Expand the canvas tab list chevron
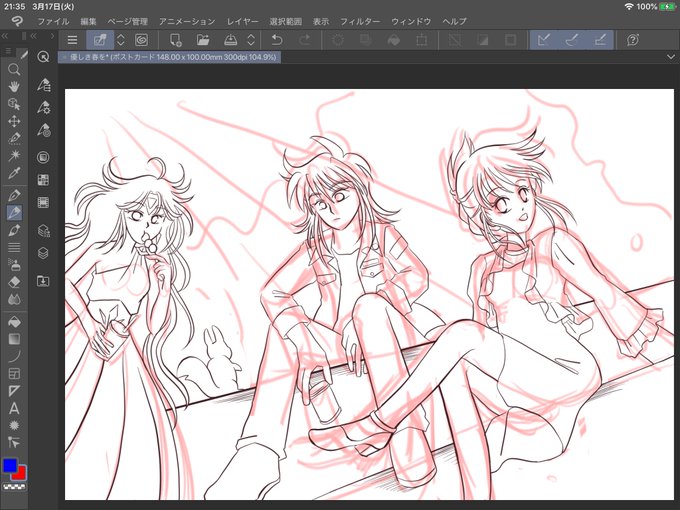The width and height of the screenshot is (680, 510). (670, 57)
